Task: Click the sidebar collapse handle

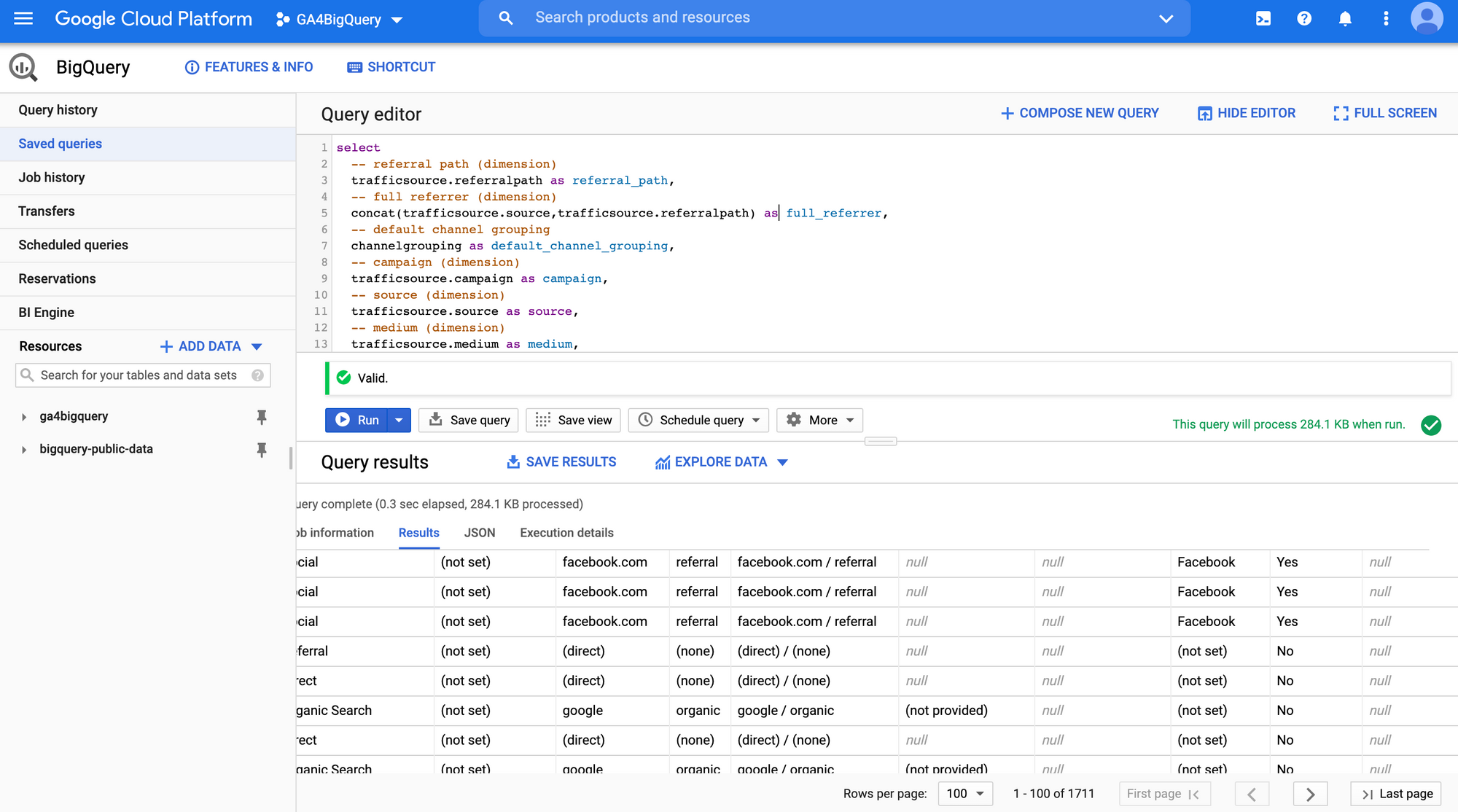Action: point(292,458)
